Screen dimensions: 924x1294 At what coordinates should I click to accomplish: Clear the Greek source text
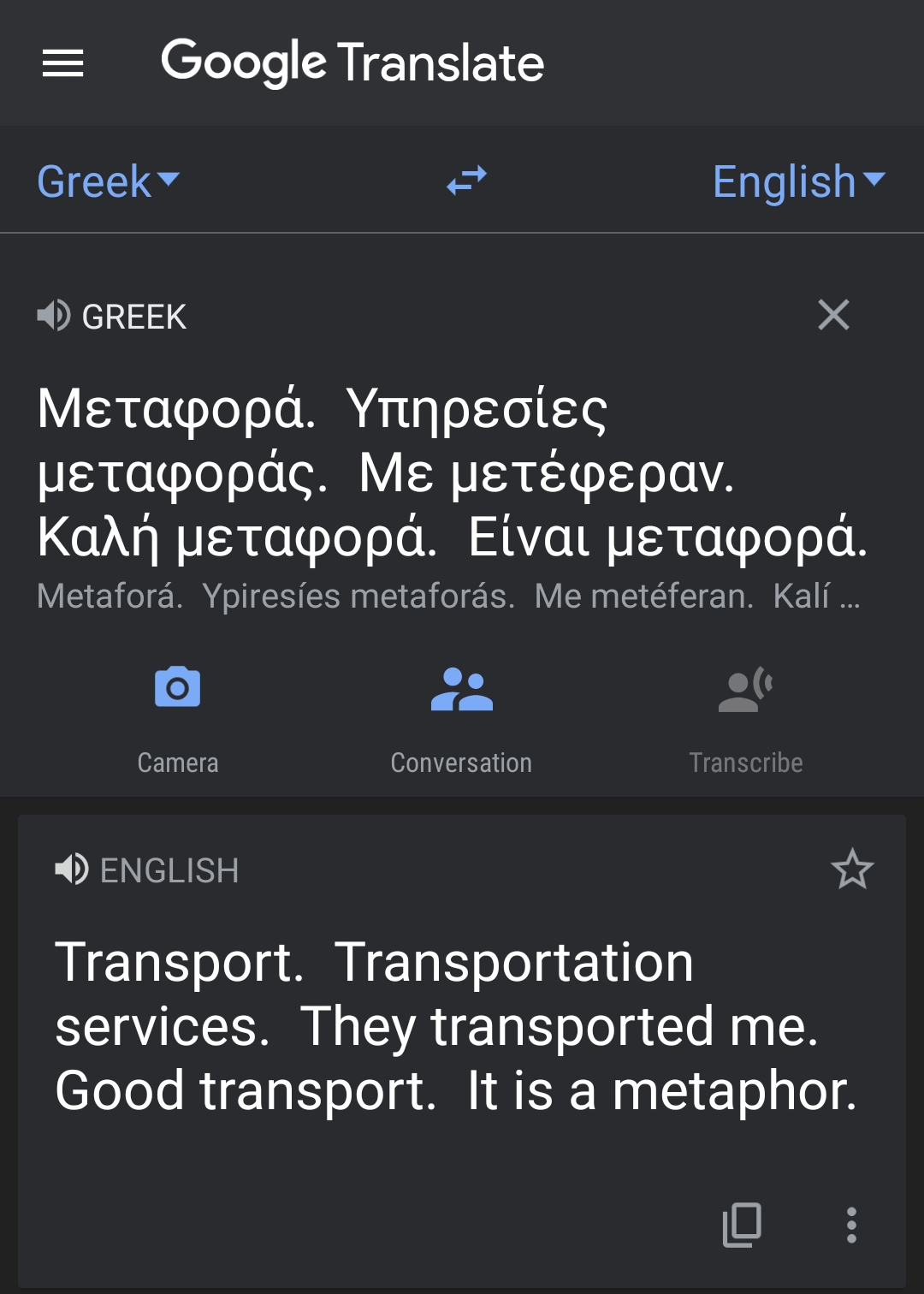833,315
